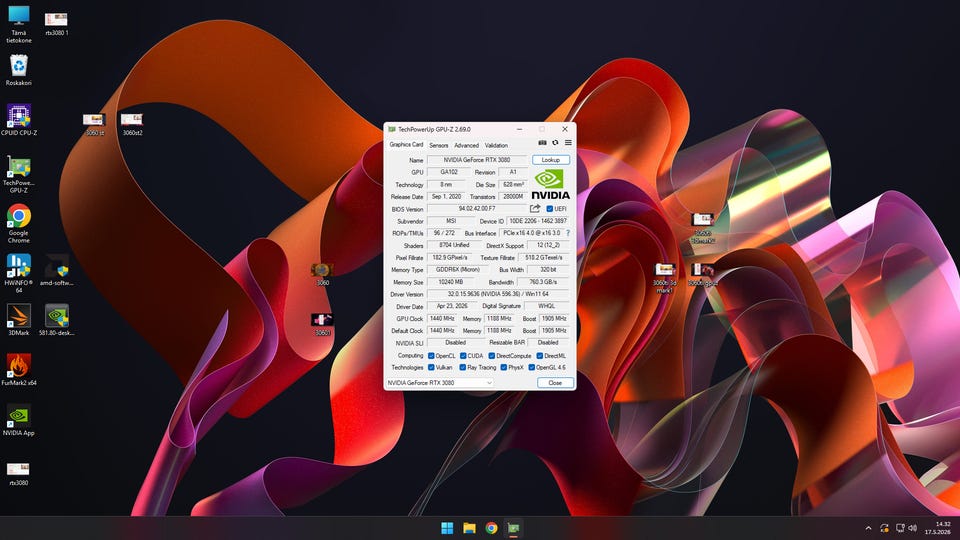Open the GPU-Z hamburger menu
The width and height of the screenshot is (960, 540).
tap(568, 143)
